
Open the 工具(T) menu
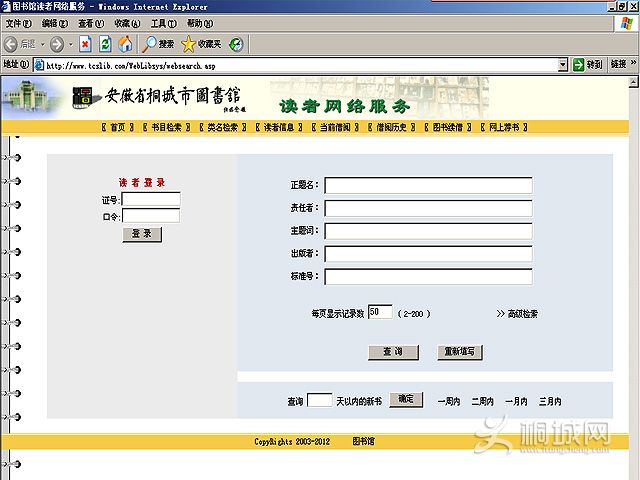coord(164,23)
